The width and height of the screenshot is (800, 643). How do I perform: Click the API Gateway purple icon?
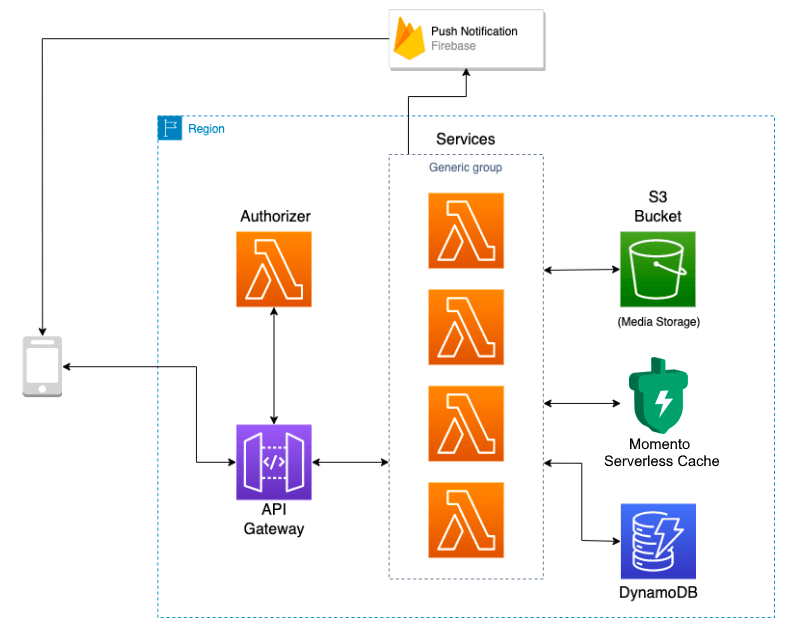click(274, 462)
